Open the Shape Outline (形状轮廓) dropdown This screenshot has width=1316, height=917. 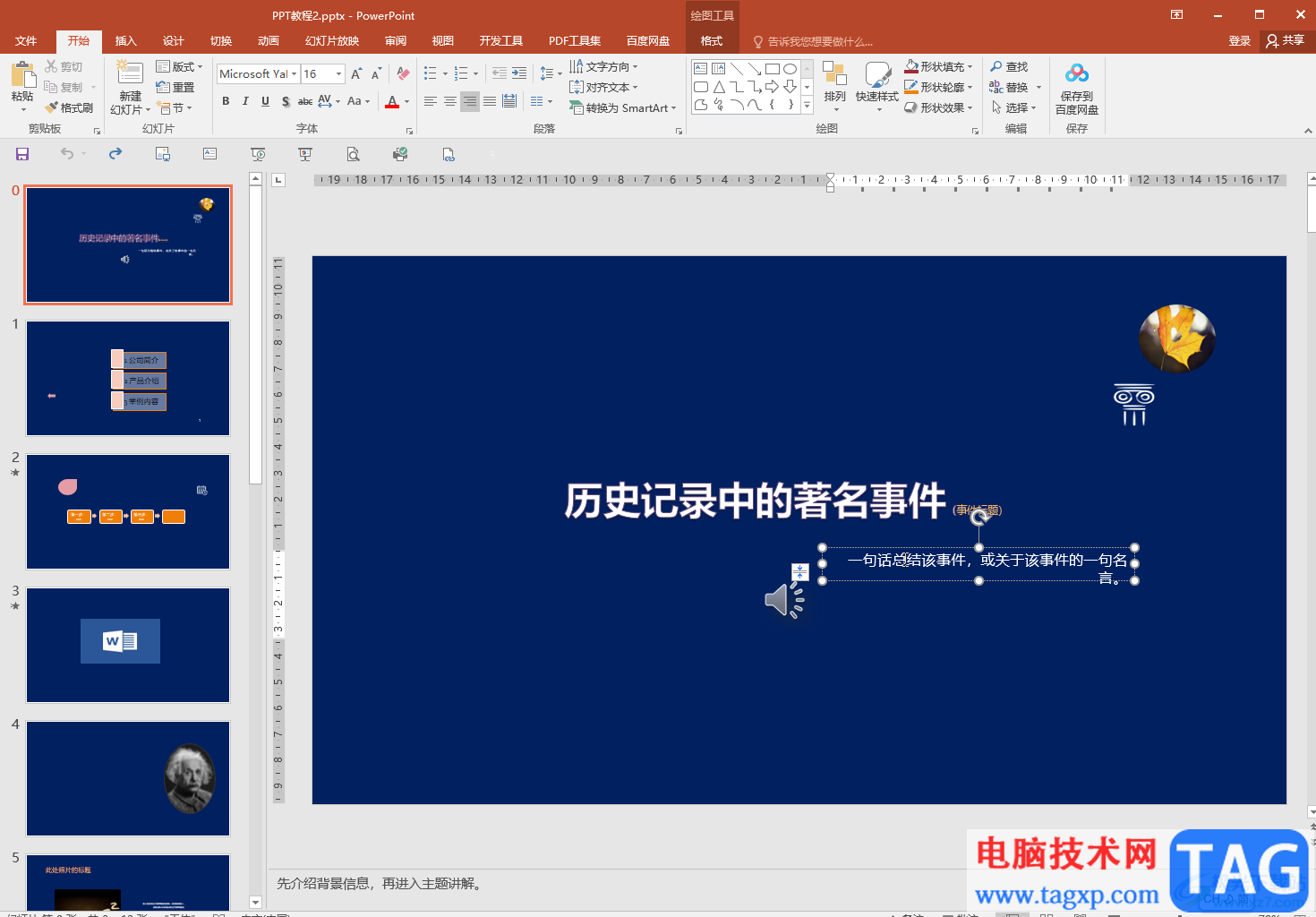938,87
